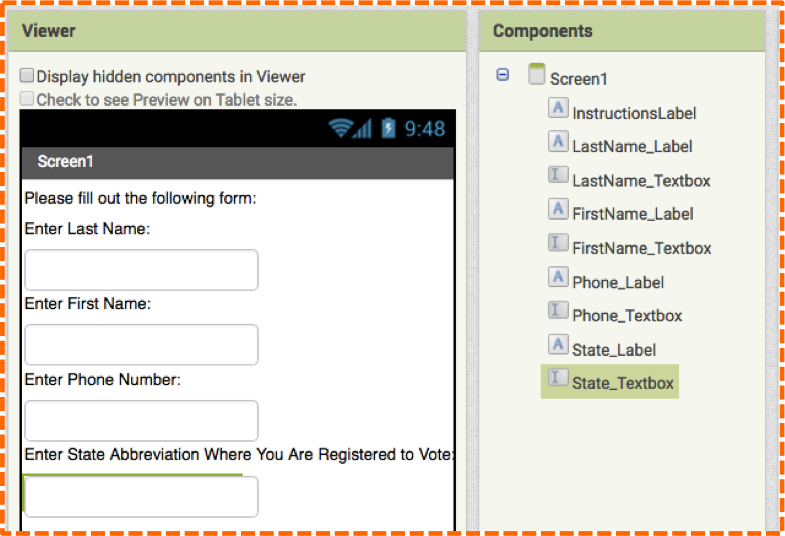Viewport: 785px width, 536px height.
Task: Click the InstructionsLabel label icon
Action: [558, 108]
